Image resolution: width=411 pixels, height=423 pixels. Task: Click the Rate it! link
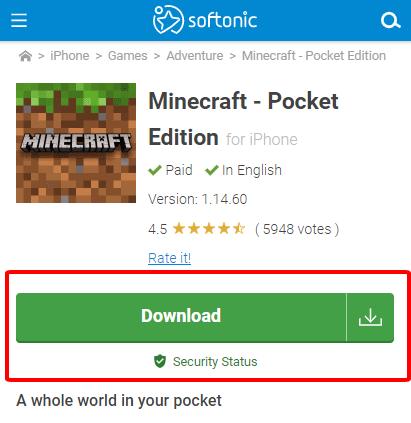169,258
